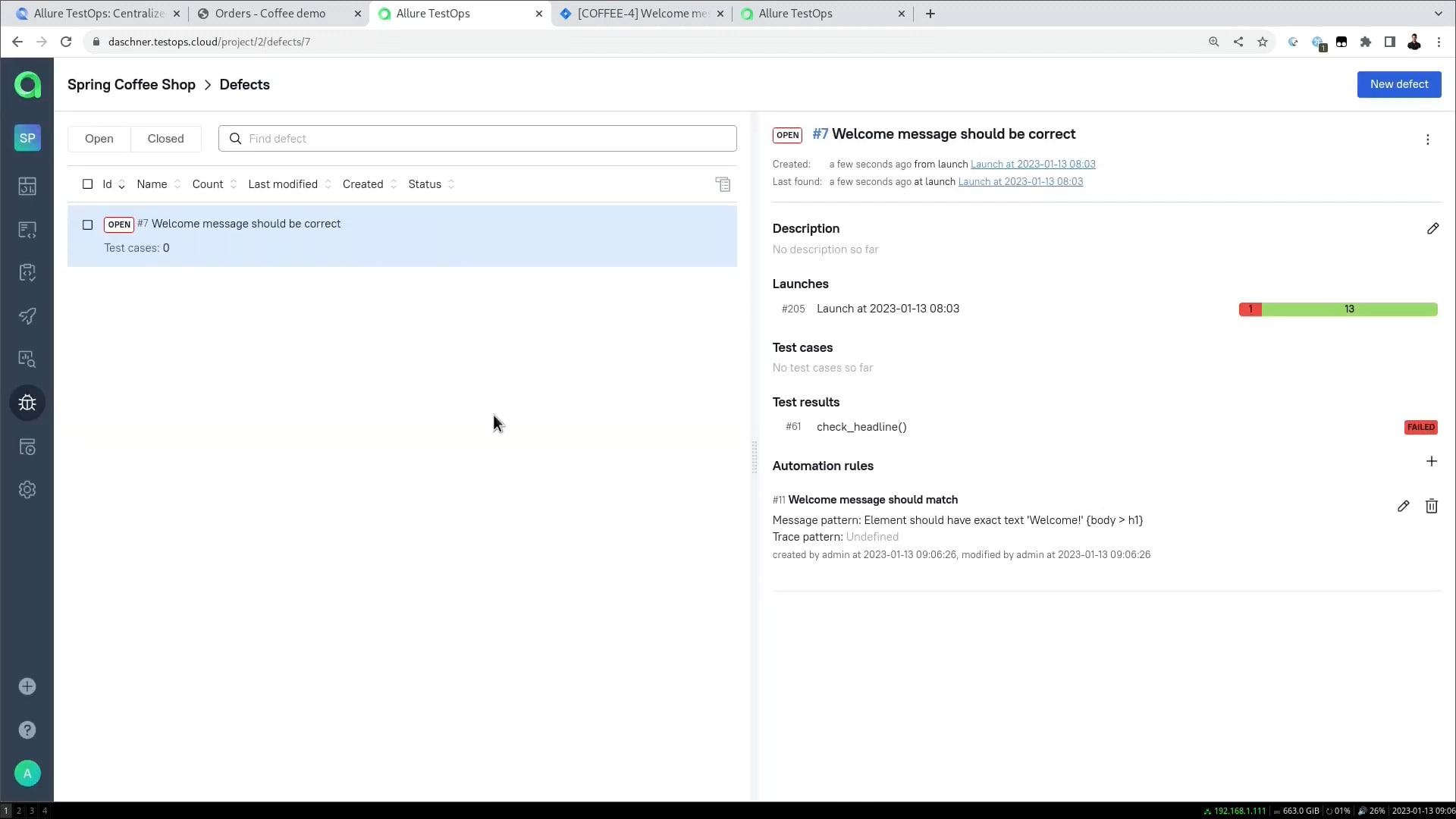Add new automation rule plus icon
1456x819 pixels.
pyautogui.click(x=1431, y=461)
